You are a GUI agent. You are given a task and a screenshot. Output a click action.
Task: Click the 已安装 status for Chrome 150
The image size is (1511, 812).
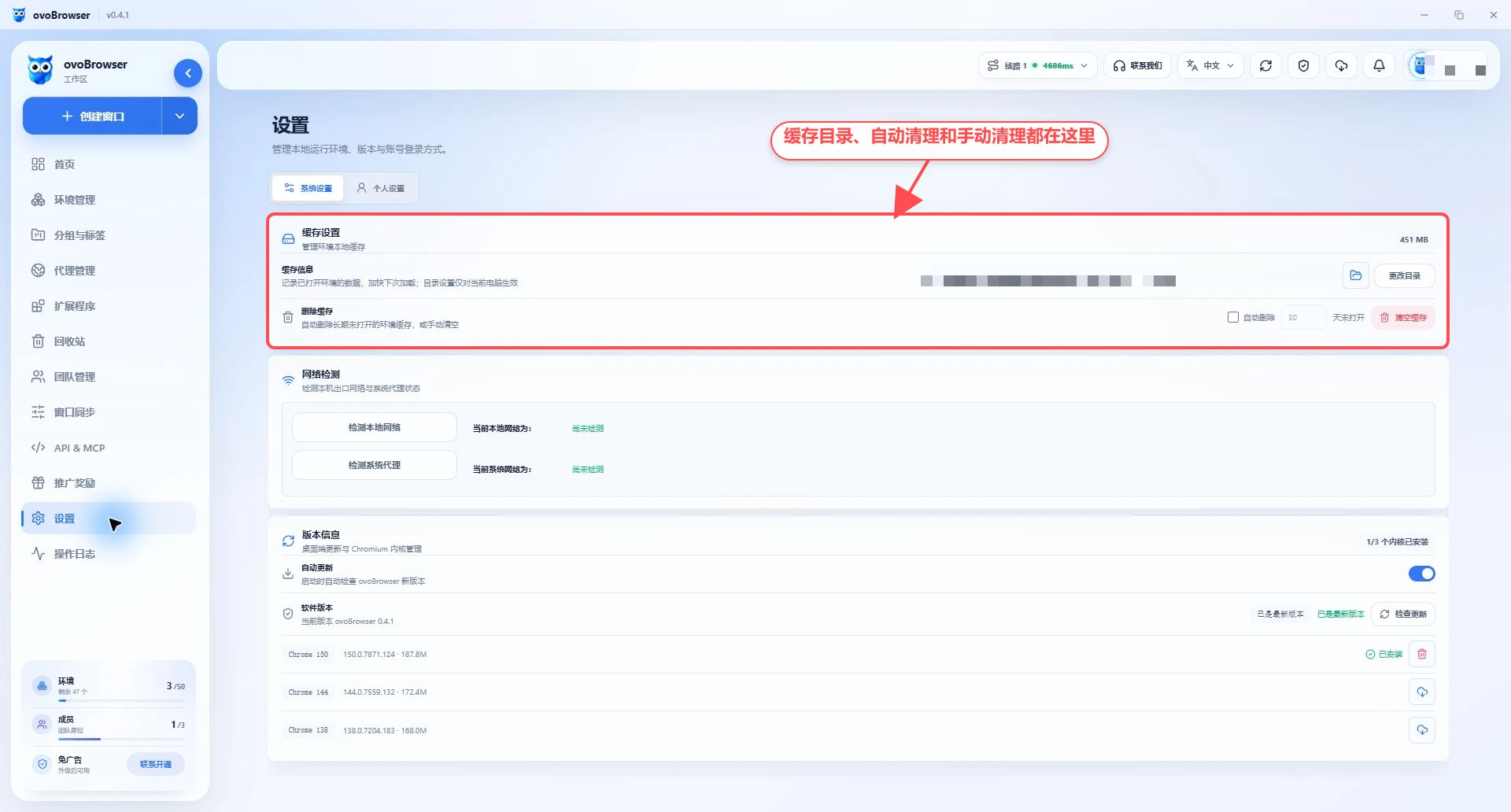(1384, 654)
